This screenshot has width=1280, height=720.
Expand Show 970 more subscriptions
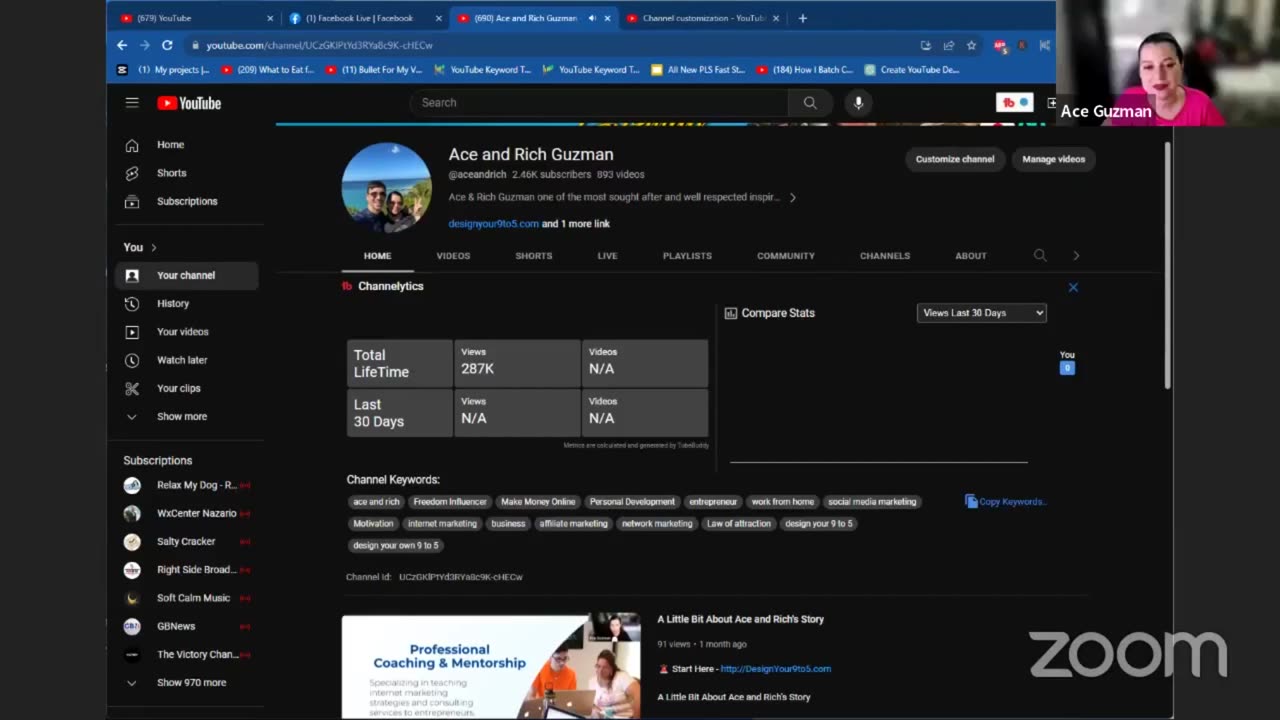pos(190,682)
